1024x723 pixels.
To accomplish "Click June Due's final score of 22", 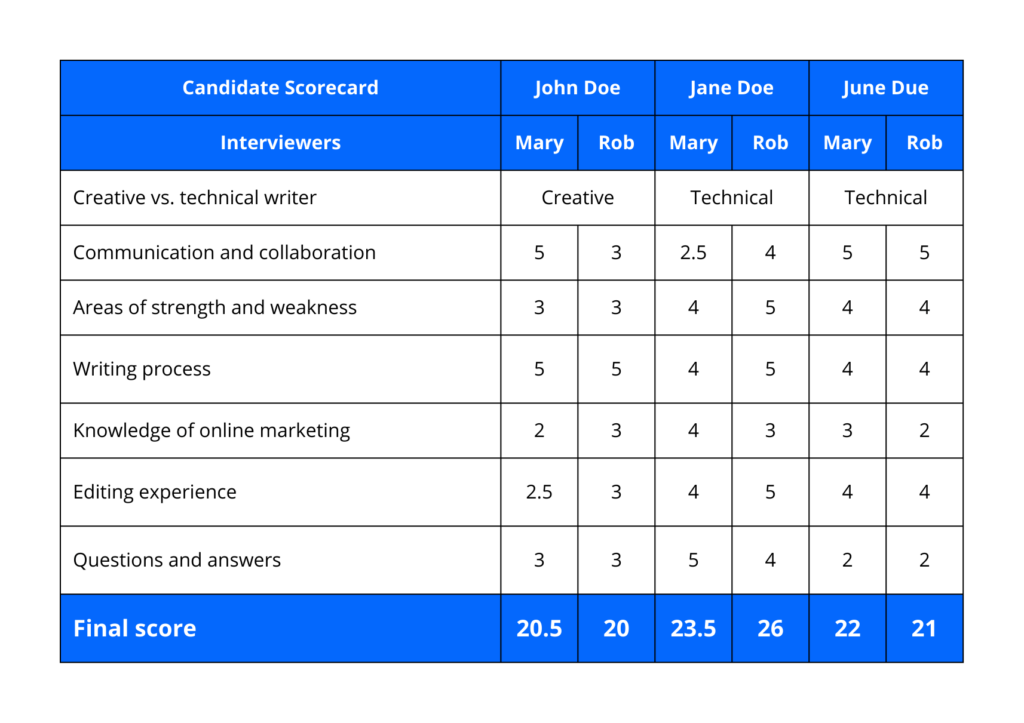I will [x=847, y=629].
